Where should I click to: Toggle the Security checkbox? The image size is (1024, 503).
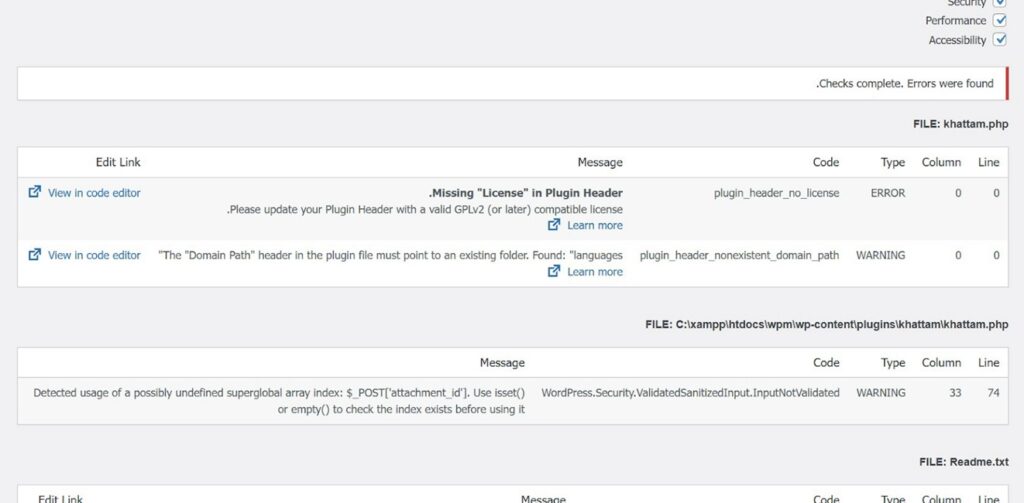tap(999, 3)
